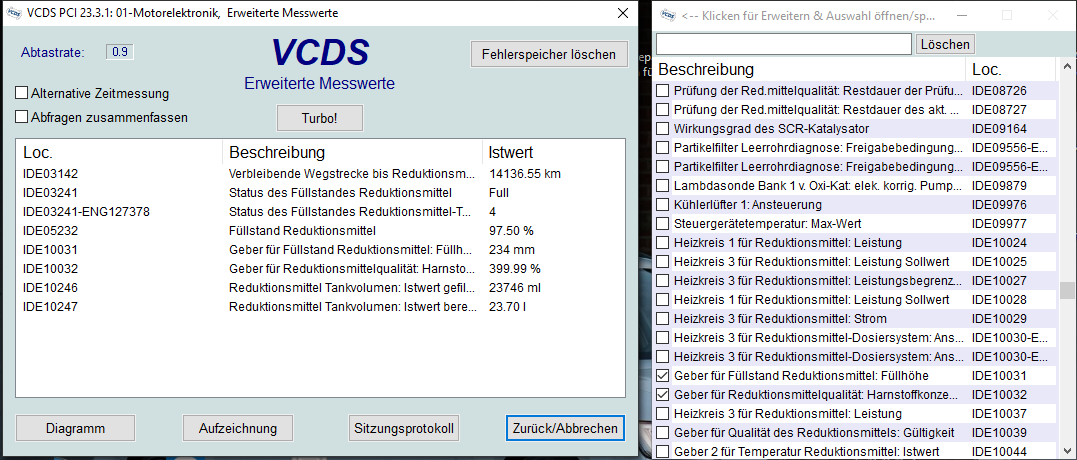Screen dimensions: 1077x460
Task: Select IDE10247 in the Loc. column
Action: pos(50,306)
